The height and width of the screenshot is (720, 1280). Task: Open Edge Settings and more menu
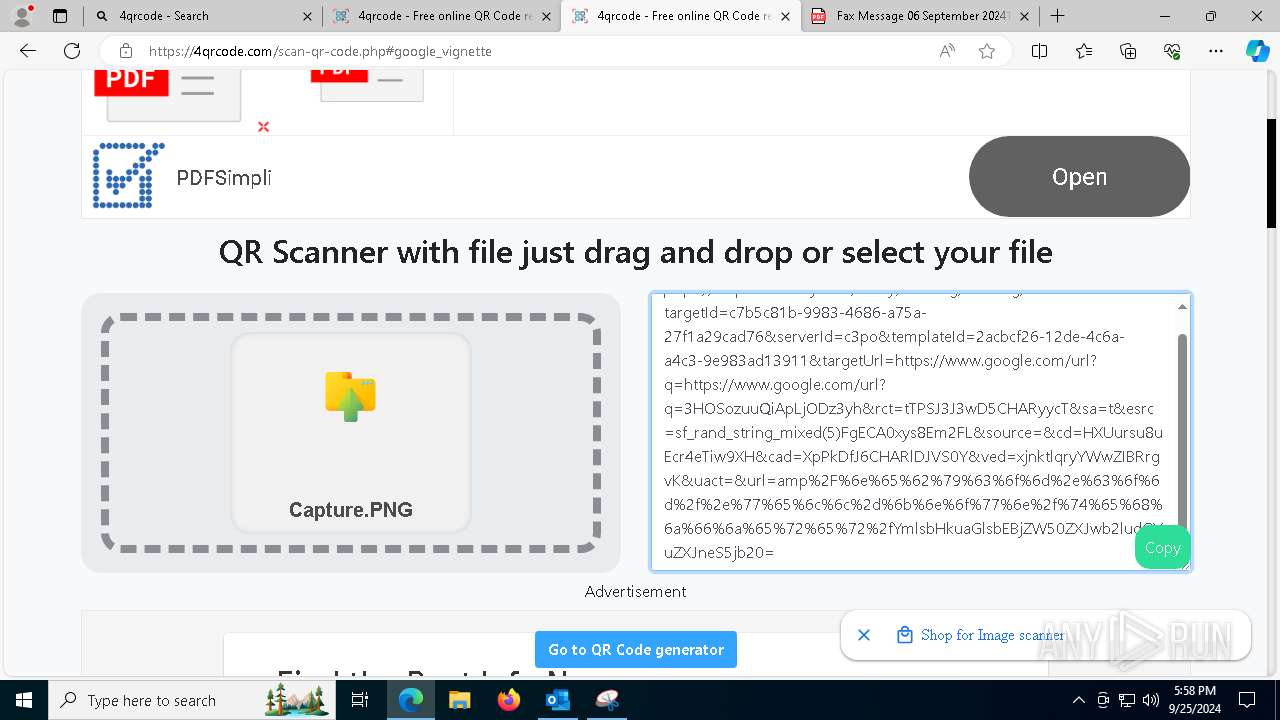click(1216, 51)
